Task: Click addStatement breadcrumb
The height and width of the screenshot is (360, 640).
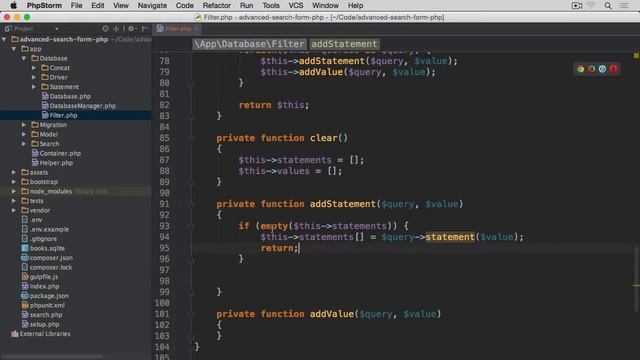Action: [344, 44]
